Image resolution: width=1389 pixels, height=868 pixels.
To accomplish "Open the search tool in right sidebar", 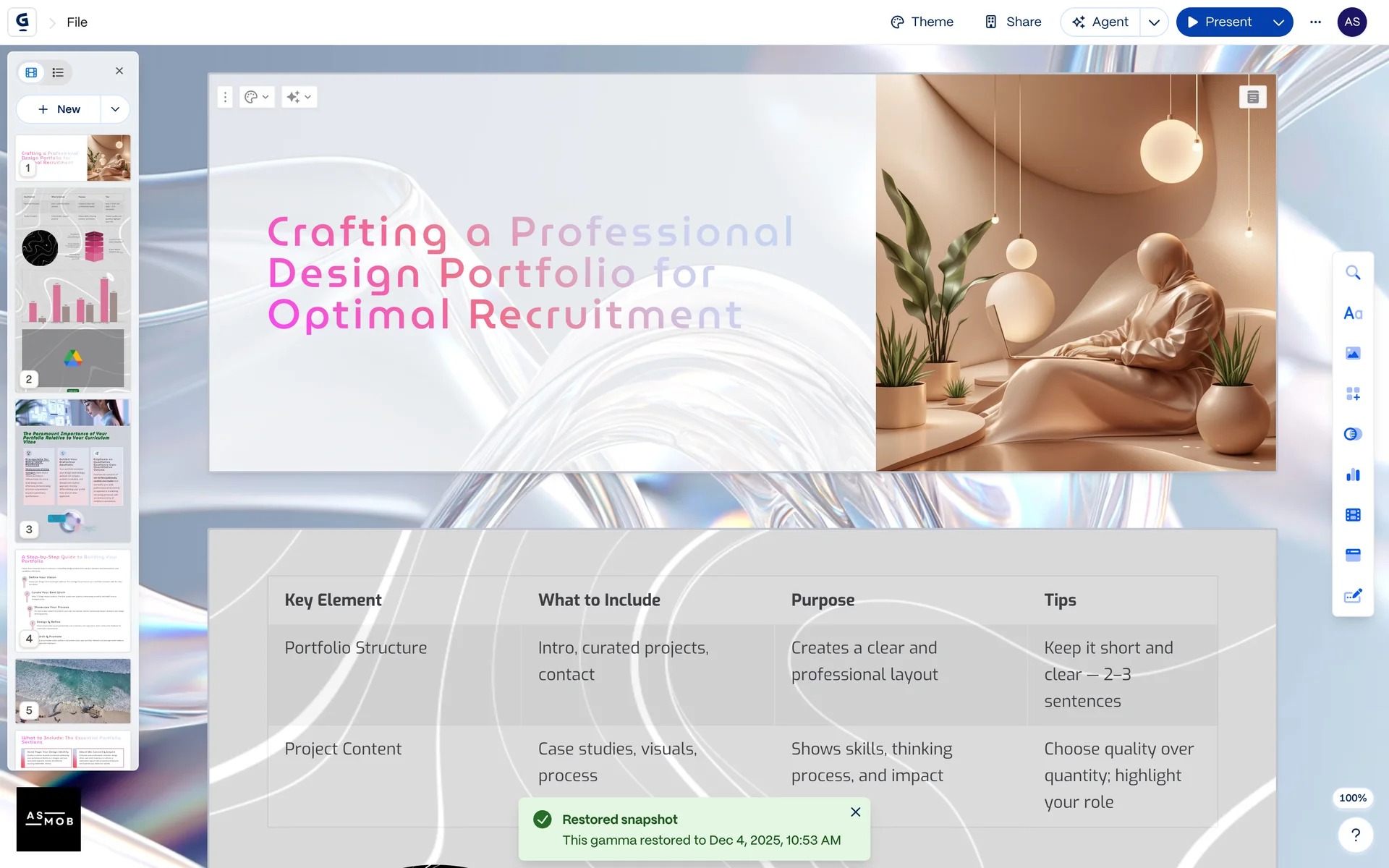I will [x=1353, y=273].
